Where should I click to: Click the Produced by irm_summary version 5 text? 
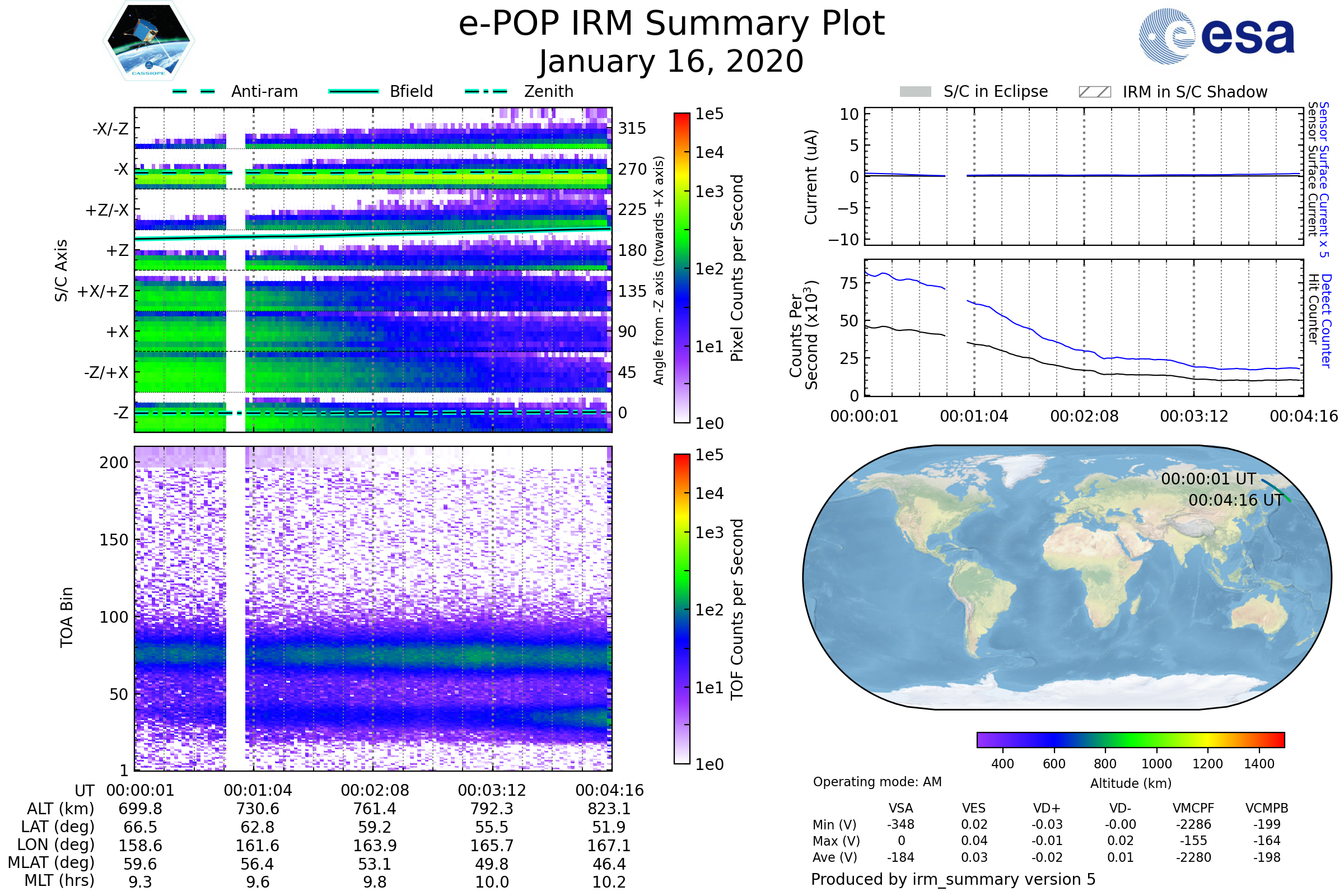pyautogui.click(x=953, y=879)
